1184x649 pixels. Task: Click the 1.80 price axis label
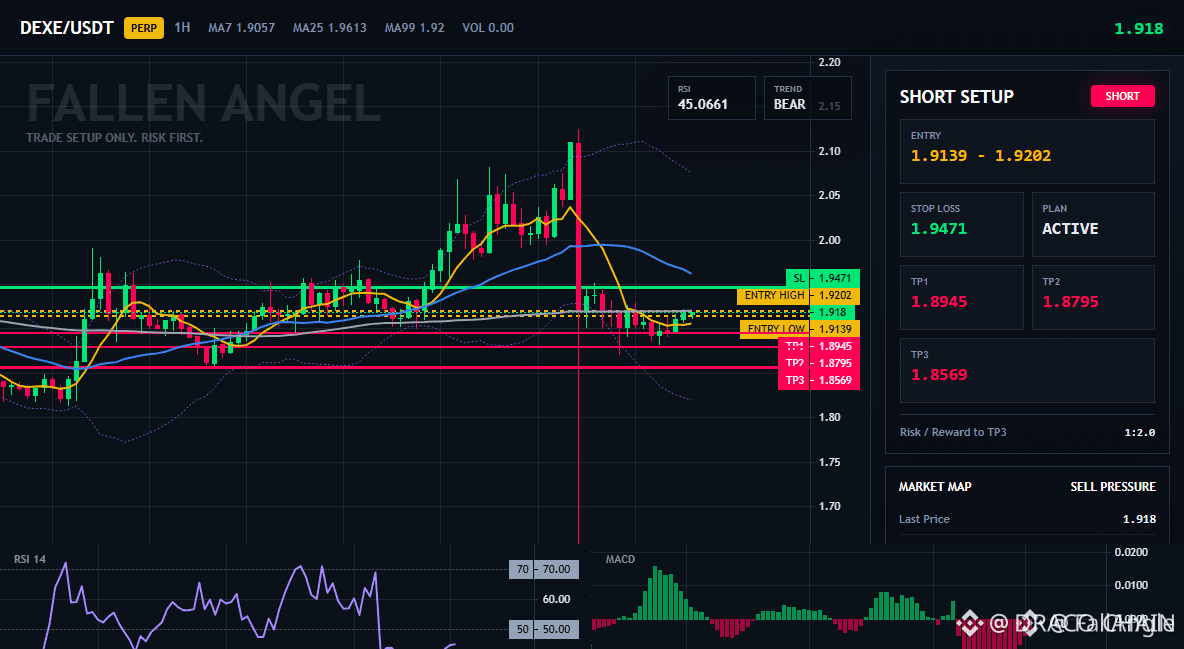pyautogui.click(x=829, y=417)
